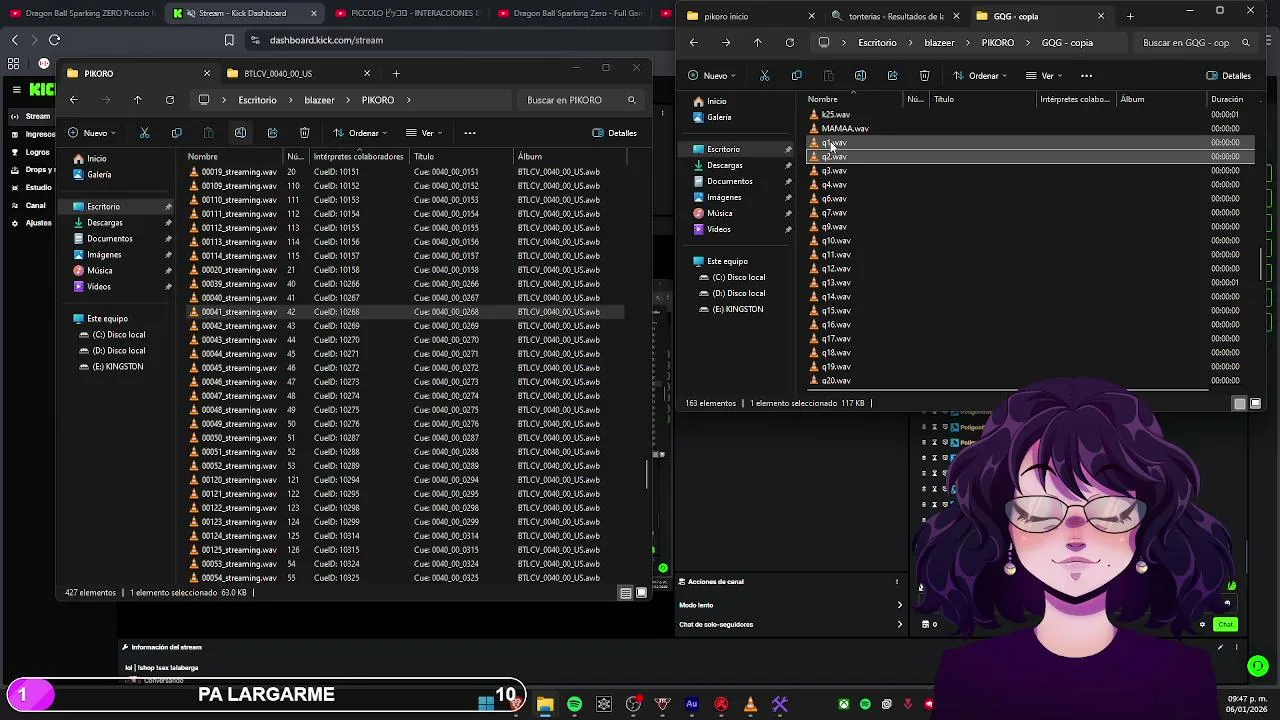Switch to pikoro inicio tab
The height and width of the screenshot is (720, 1280).
tap(751, 16)
